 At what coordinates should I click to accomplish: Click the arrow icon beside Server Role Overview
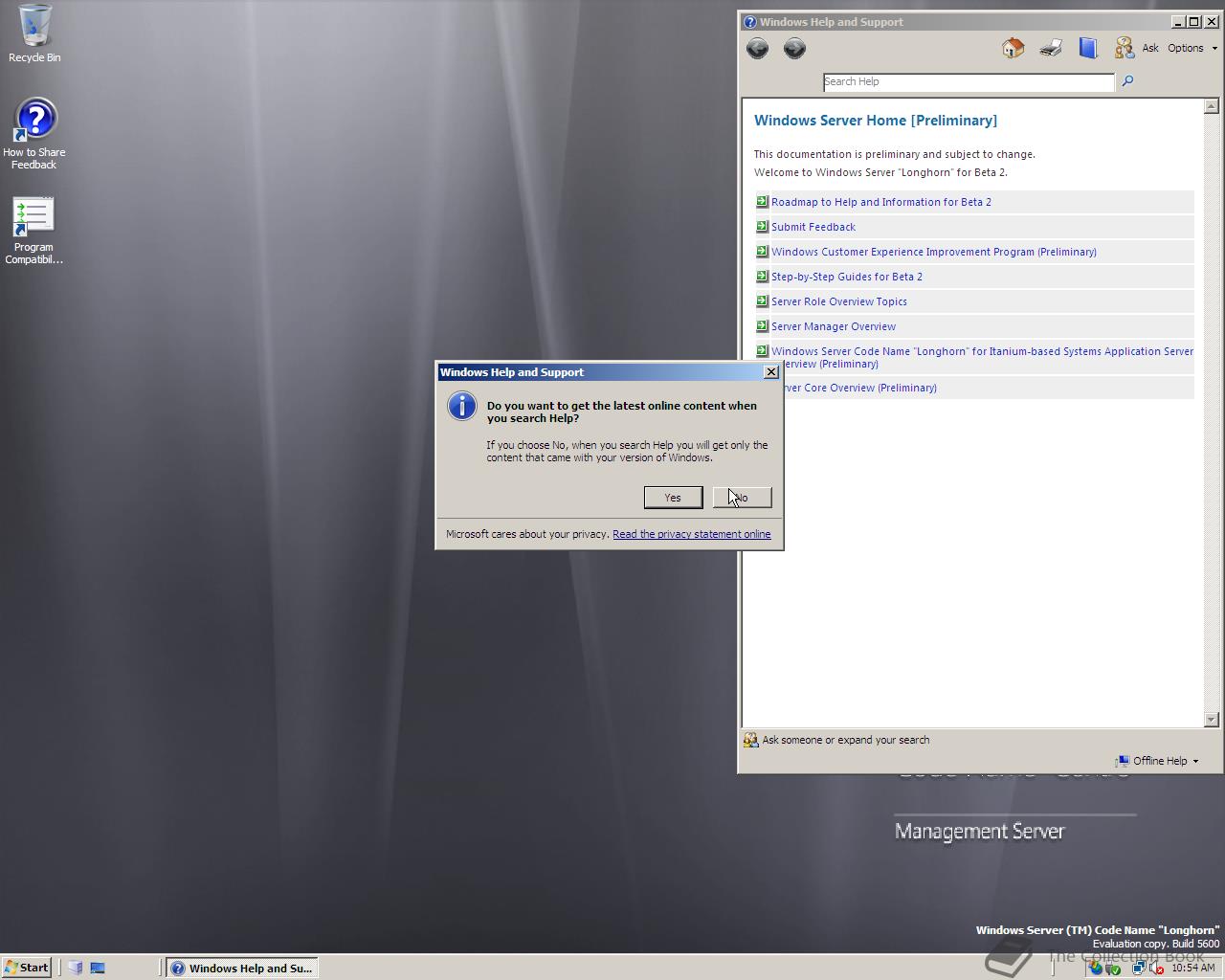(x=762, y=301)
